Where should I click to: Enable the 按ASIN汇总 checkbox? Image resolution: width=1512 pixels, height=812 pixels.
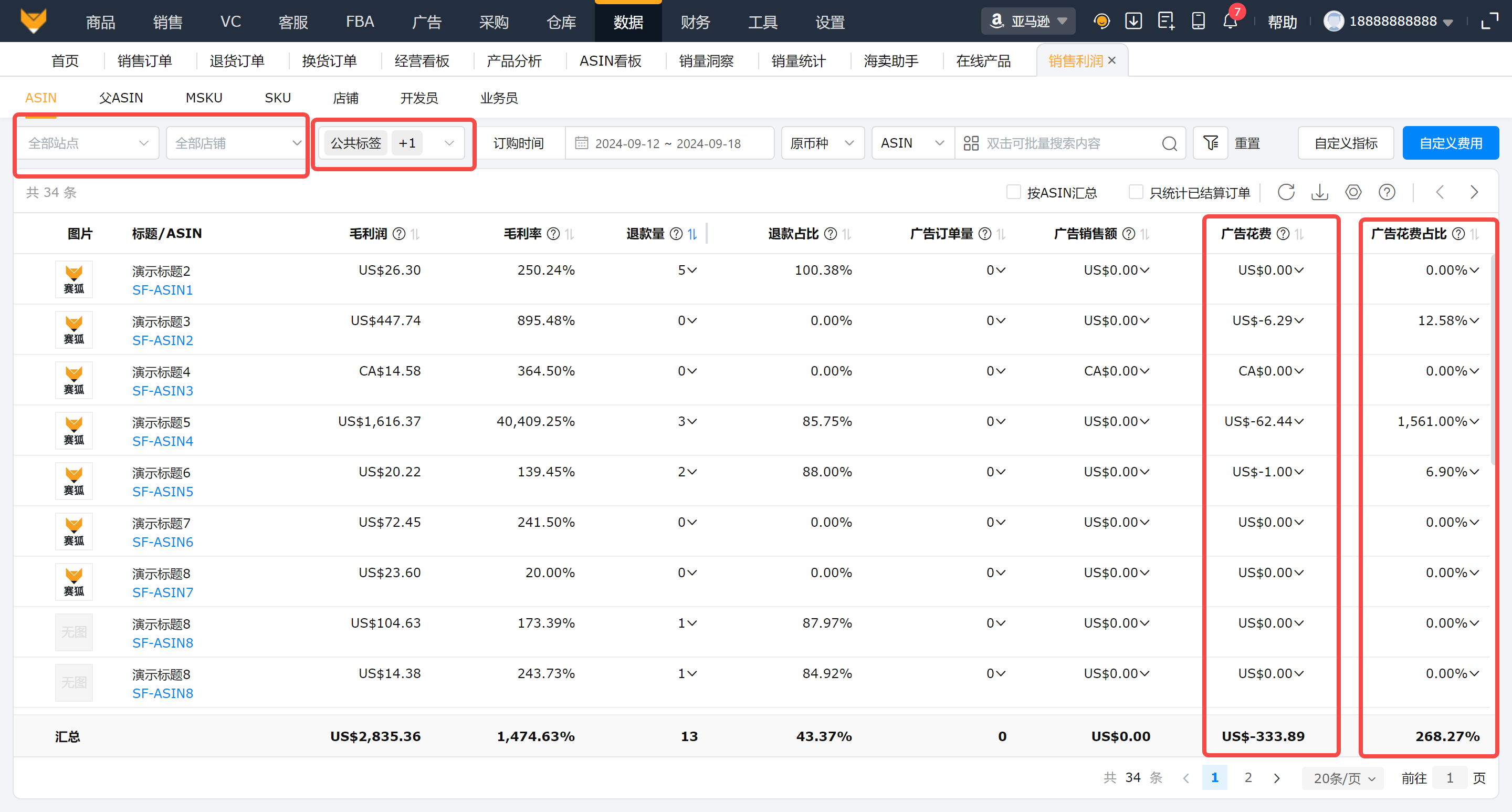click(x=1013, y=192)
